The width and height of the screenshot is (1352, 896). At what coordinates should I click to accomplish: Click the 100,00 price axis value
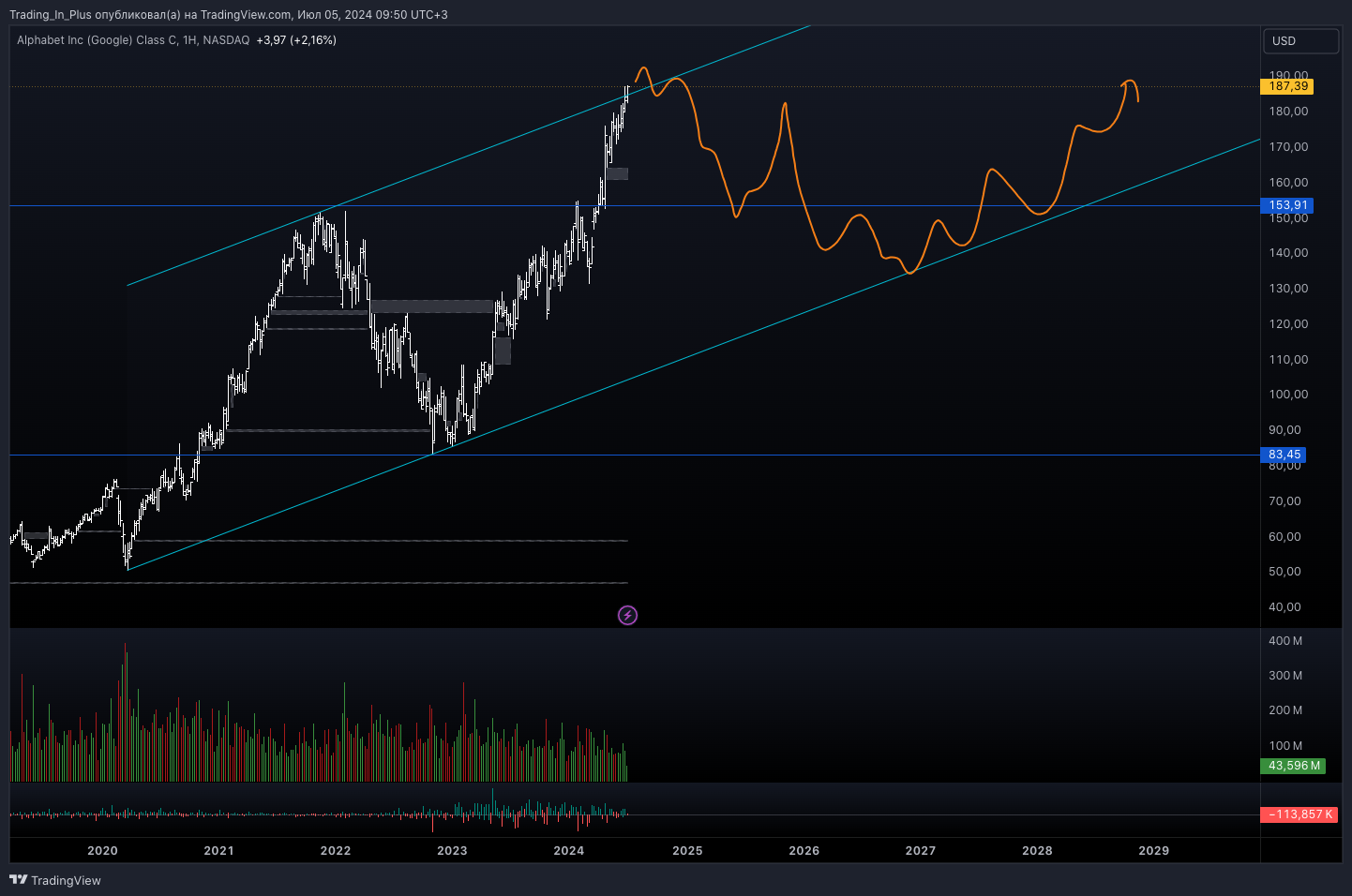[1288, 395]
